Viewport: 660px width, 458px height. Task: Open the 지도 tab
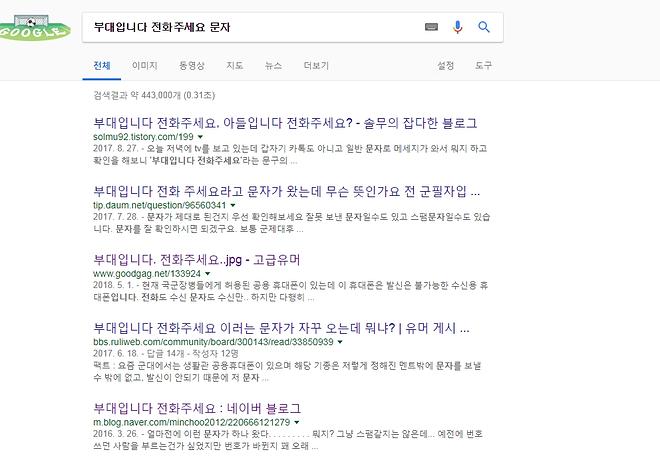pos(234,66)
